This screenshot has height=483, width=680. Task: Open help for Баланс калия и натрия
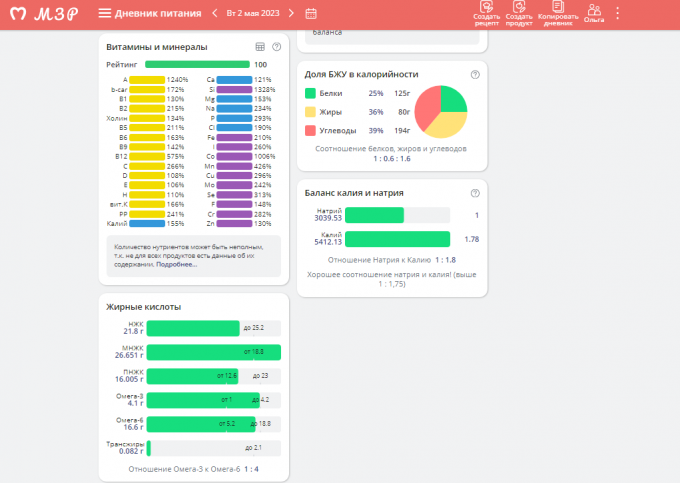point(475,191)
